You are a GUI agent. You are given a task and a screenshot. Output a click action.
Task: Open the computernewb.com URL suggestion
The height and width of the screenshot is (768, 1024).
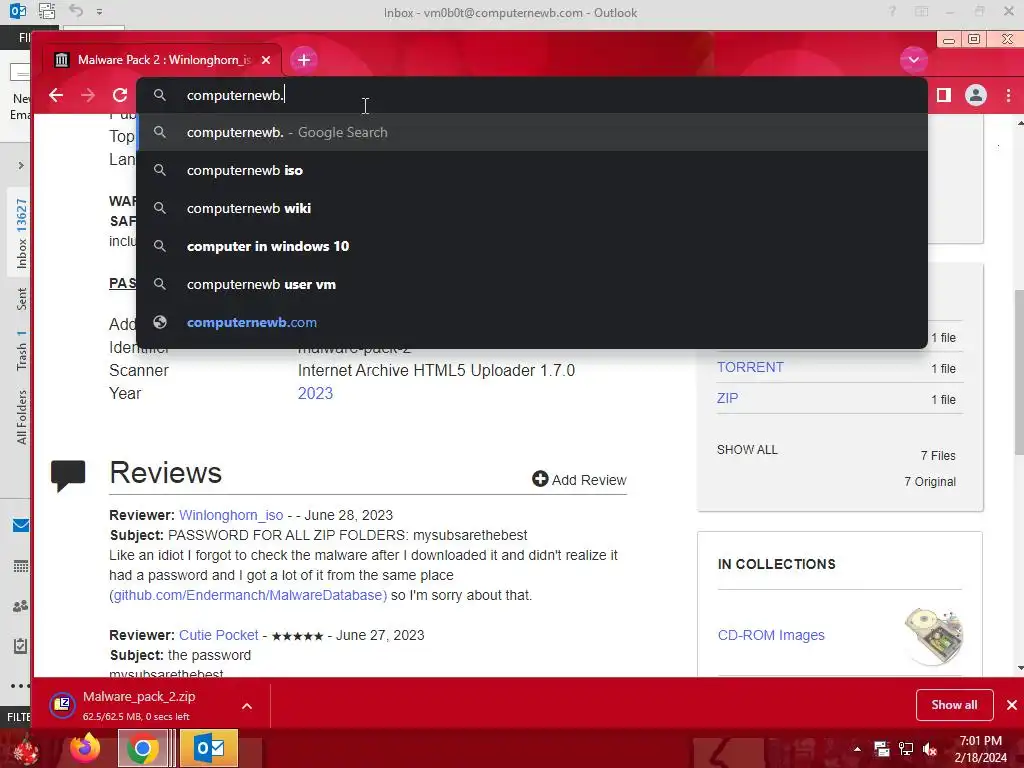tap(532, 322)
